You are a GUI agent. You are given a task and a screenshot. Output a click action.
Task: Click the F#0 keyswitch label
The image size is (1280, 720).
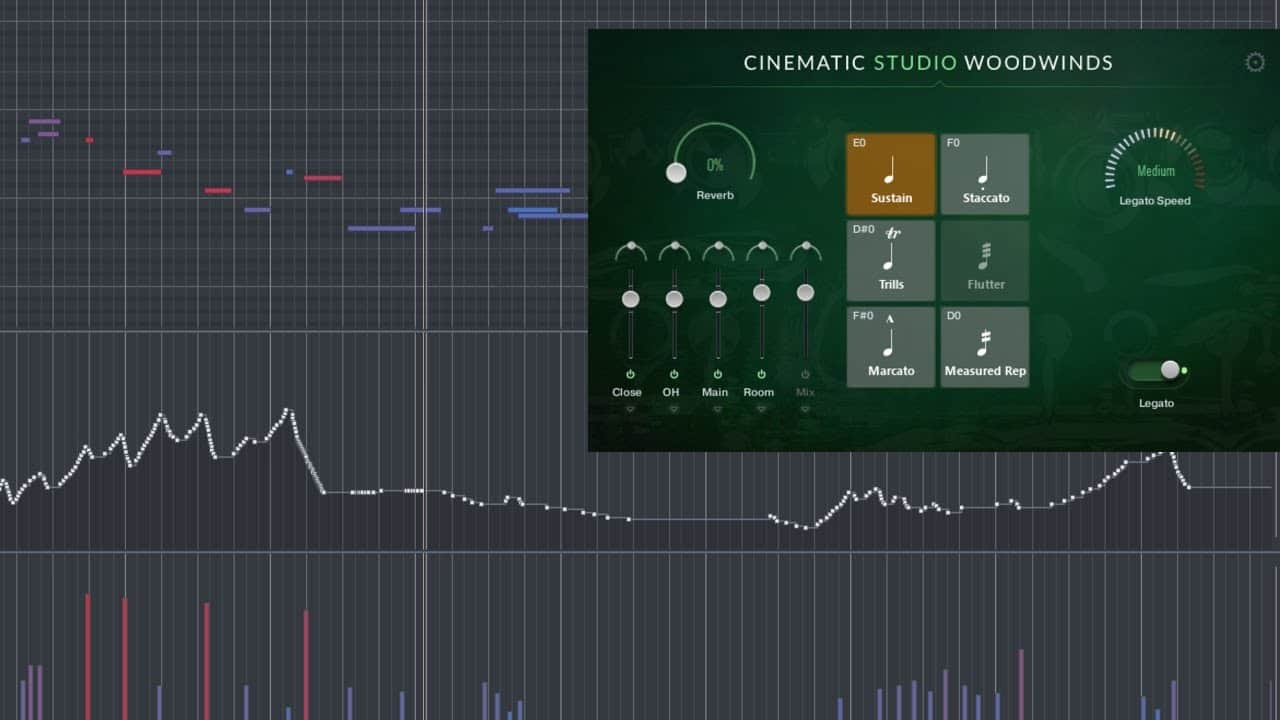[x=863, y=316]
